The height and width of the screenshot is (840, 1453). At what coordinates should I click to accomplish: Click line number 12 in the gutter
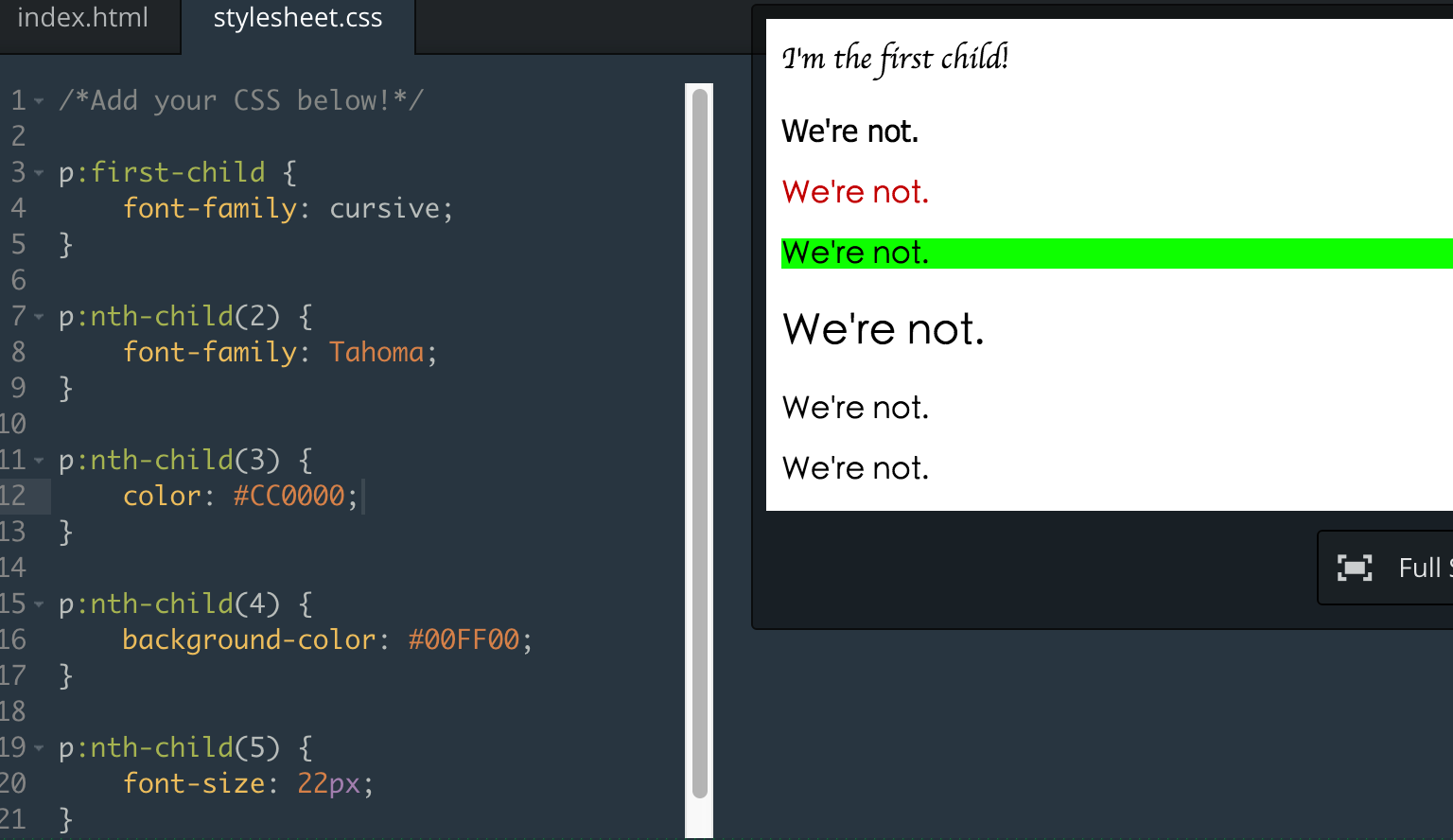click(x=13, y=496)
